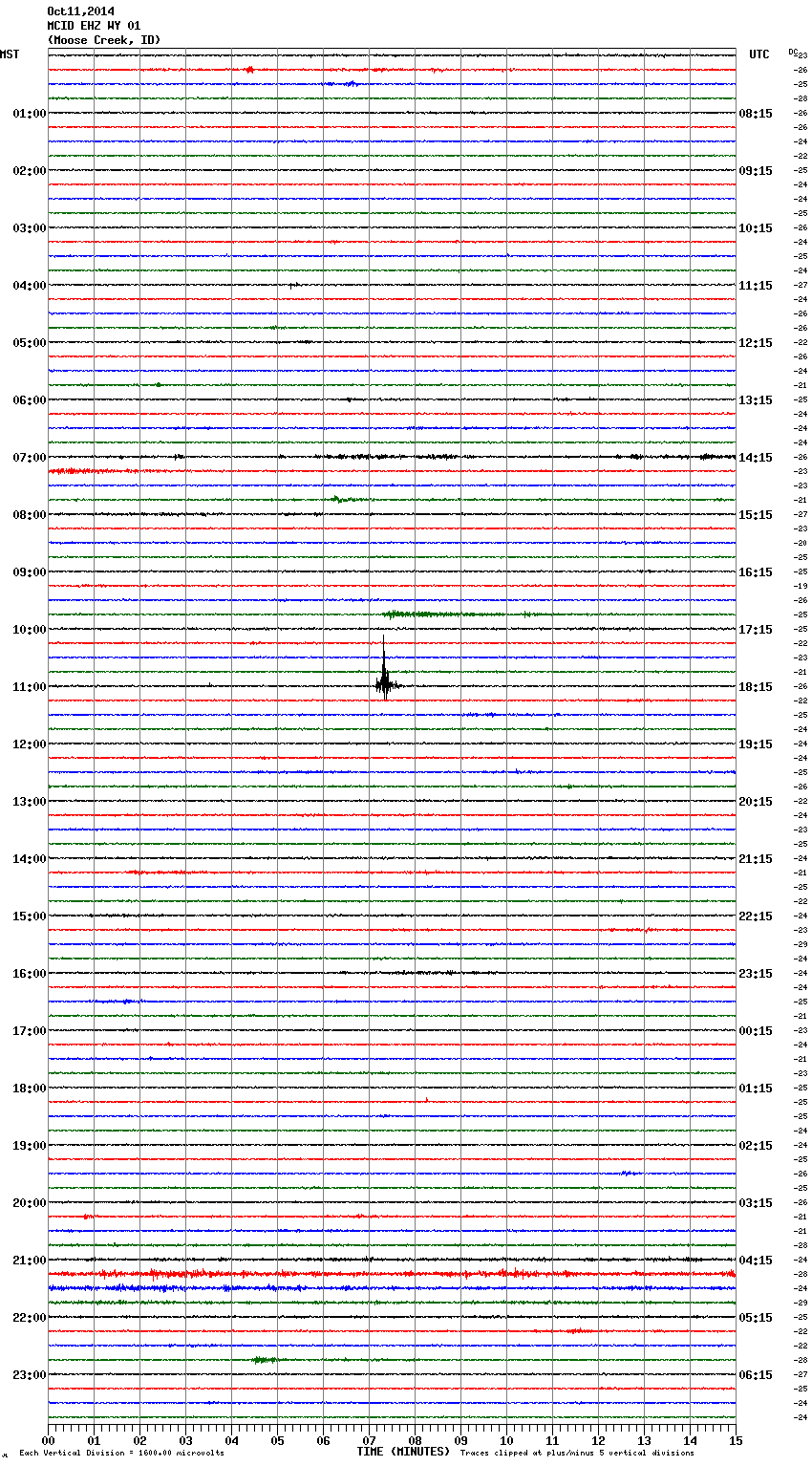Click the date label Oct11,2014
The width and height of the screenshot is (812, 1466).
[x=80, y=11]
